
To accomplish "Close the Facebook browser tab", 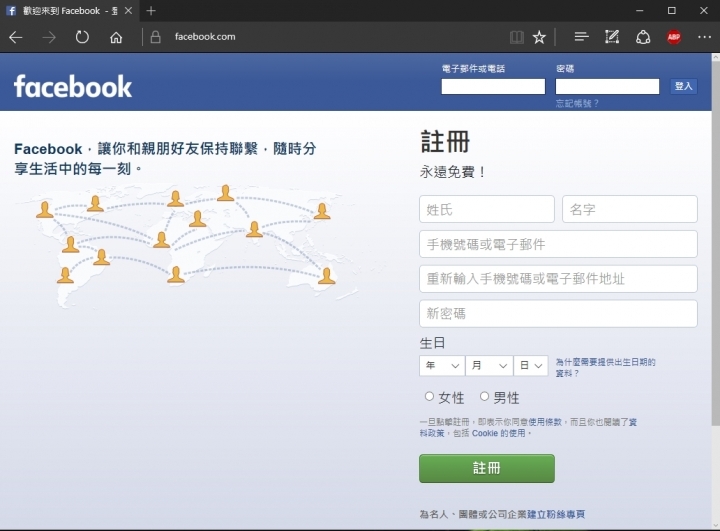I will (129, 10).
